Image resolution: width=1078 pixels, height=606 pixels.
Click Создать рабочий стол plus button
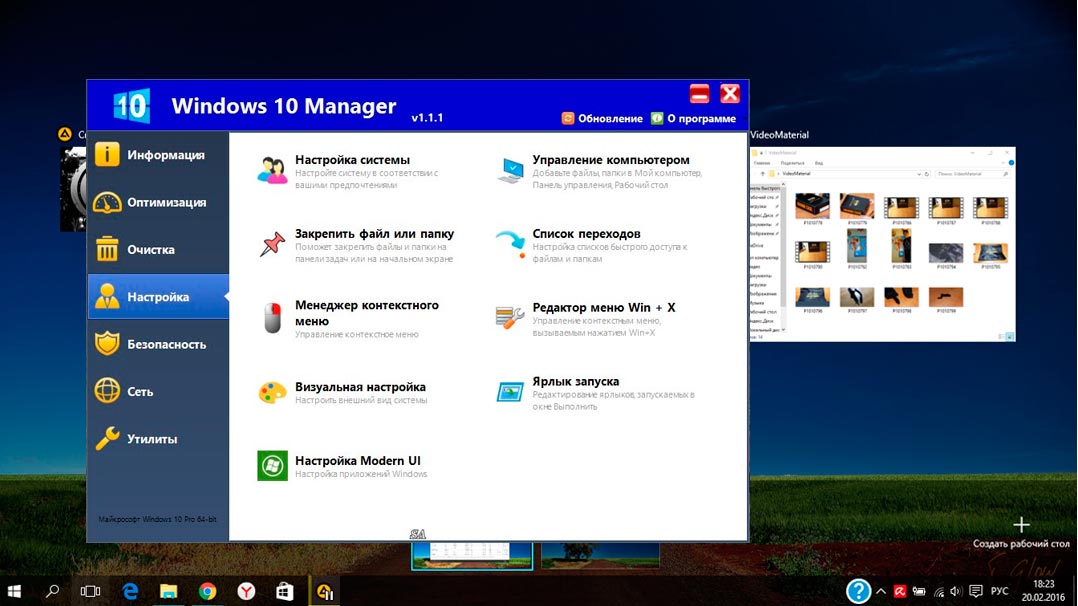[1021, 525]
